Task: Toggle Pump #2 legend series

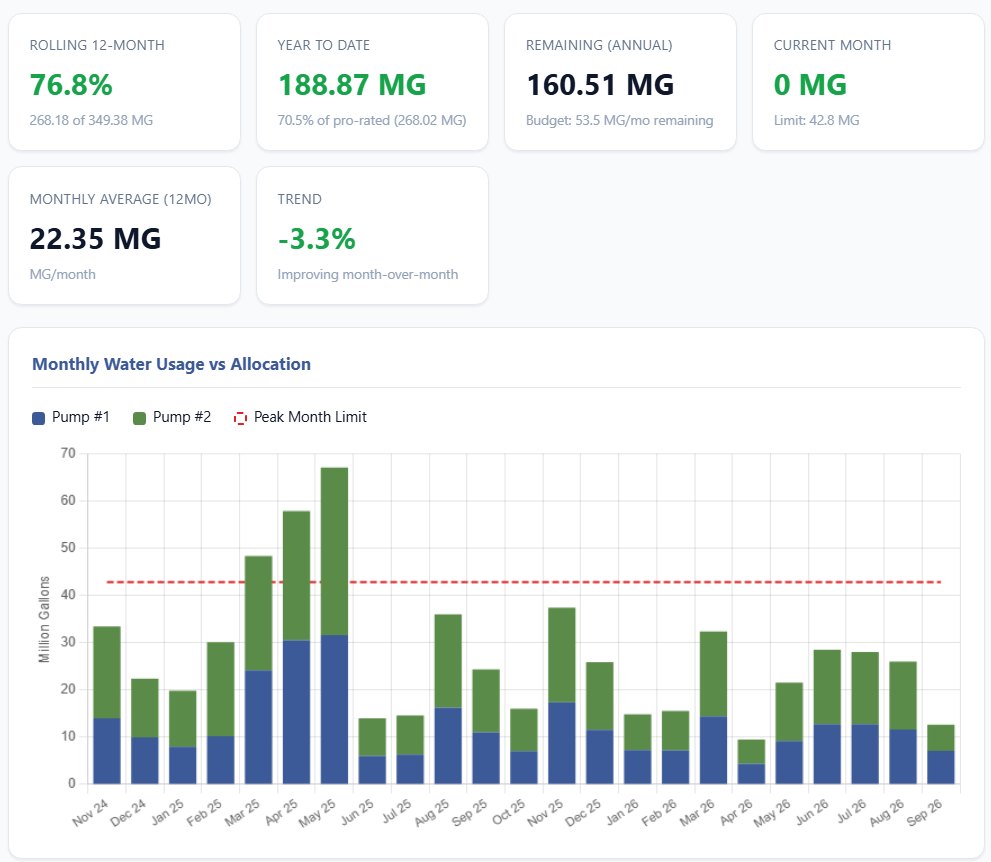Action: (x=172, y=417)
